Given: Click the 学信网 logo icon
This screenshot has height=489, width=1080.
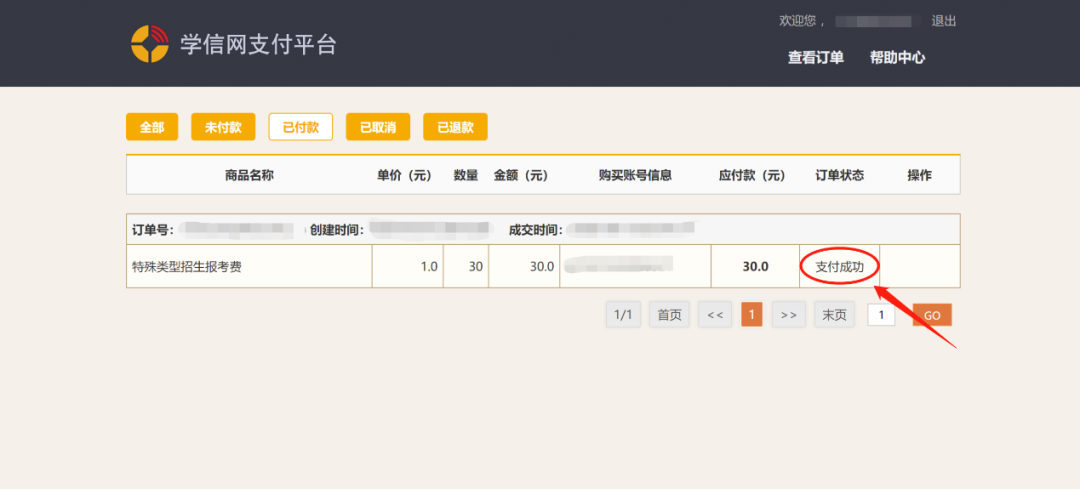Looking at the screenshot, I should coord(149,43).
